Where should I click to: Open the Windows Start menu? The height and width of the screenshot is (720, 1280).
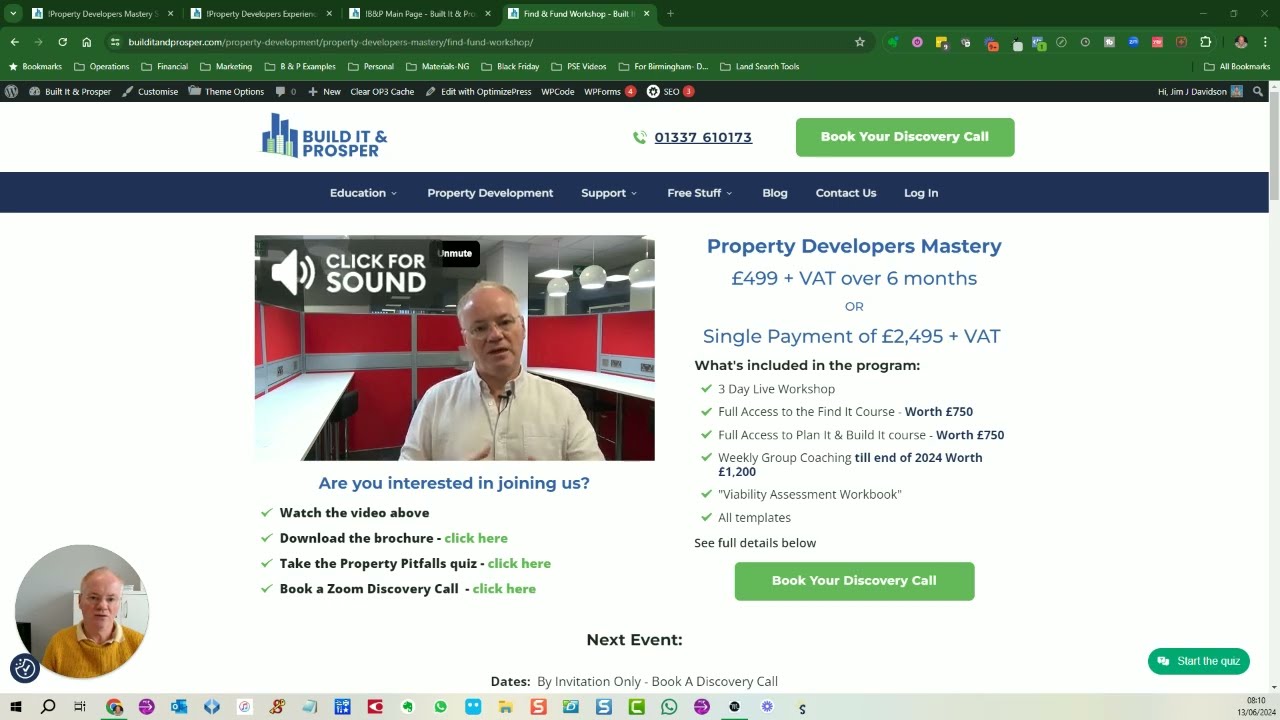click(x=15, y=707)
